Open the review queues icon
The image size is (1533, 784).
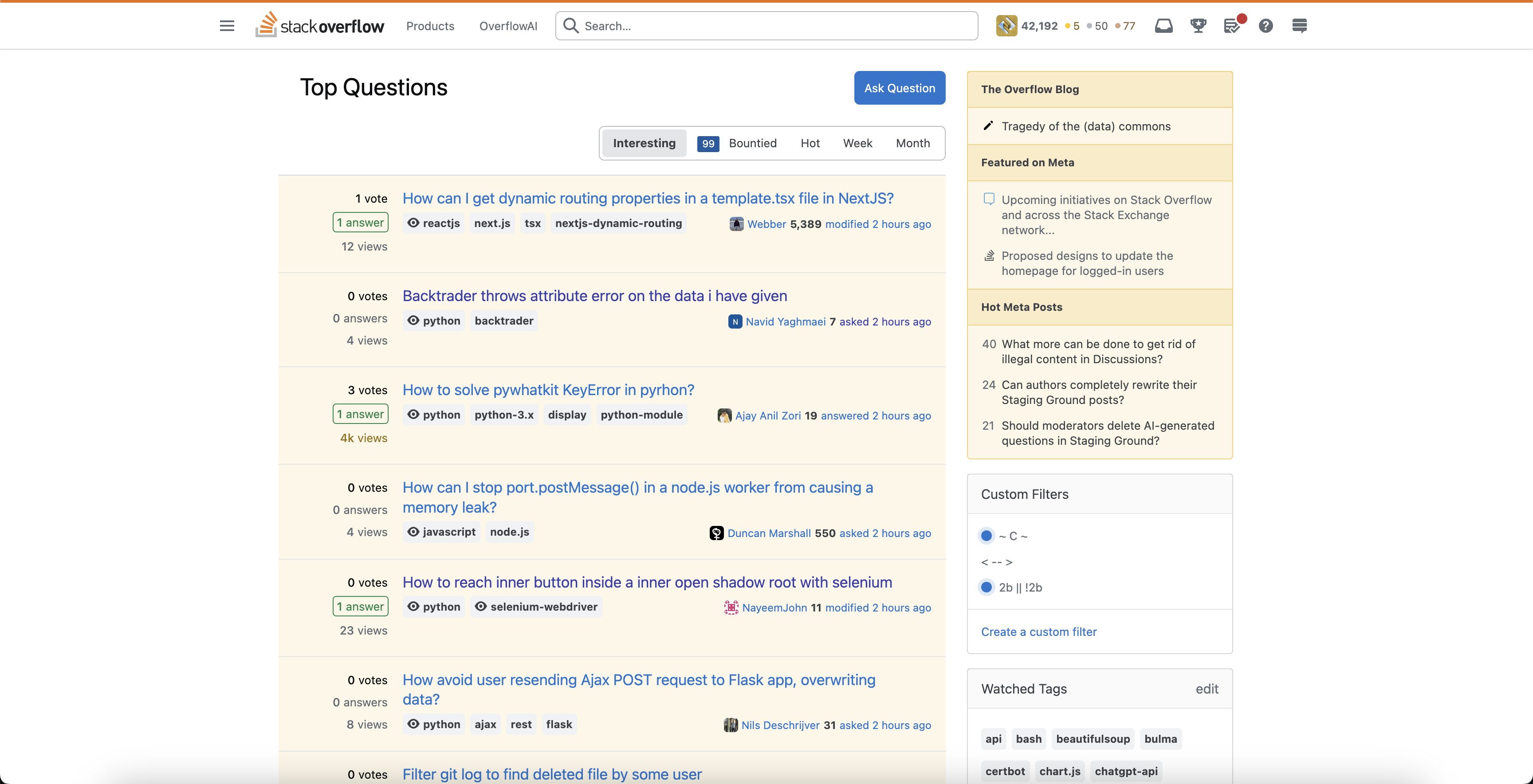point(1232,26)
